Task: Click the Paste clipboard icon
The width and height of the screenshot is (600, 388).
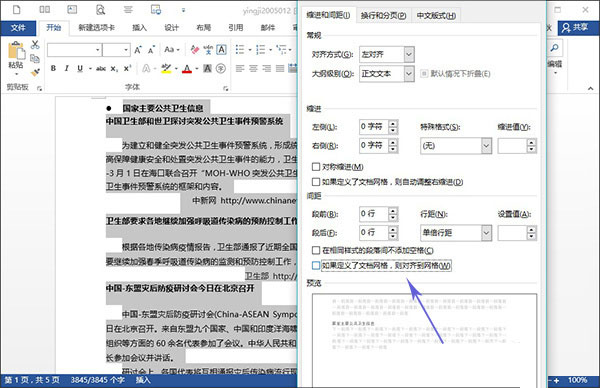Action: coord(16,51)
